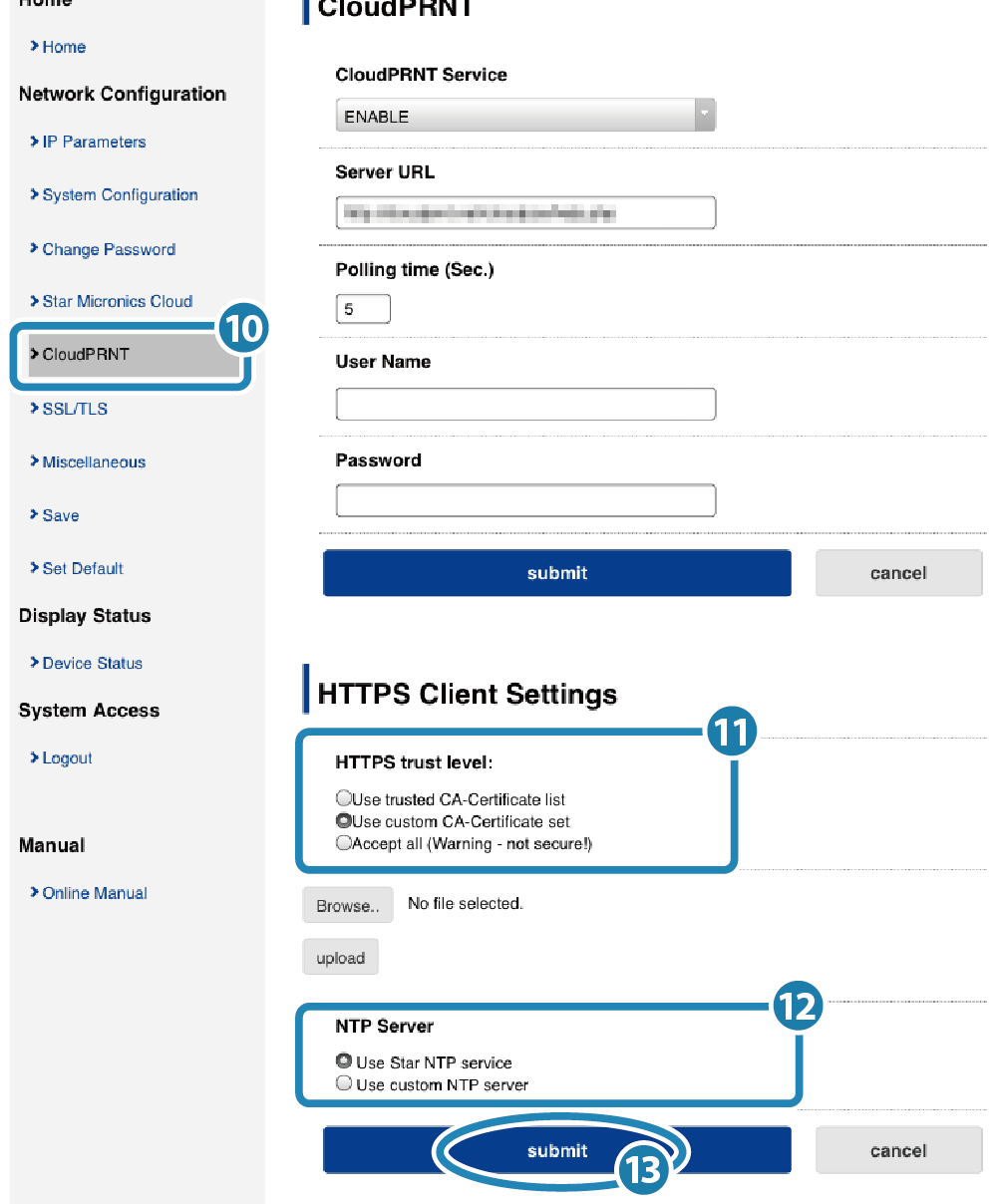Click the 'Polling time (Sec.)' label
This screenshot has height=1204, width=997.
pos(415,270)
